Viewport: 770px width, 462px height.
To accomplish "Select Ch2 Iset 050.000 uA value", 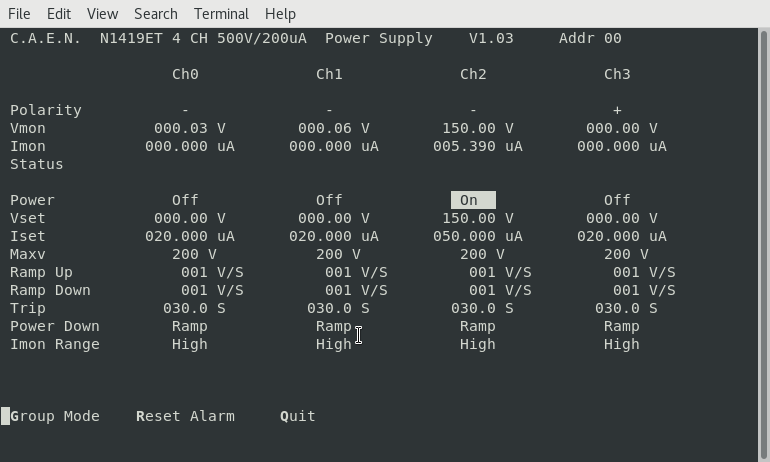I will click(x=478, y=237).
